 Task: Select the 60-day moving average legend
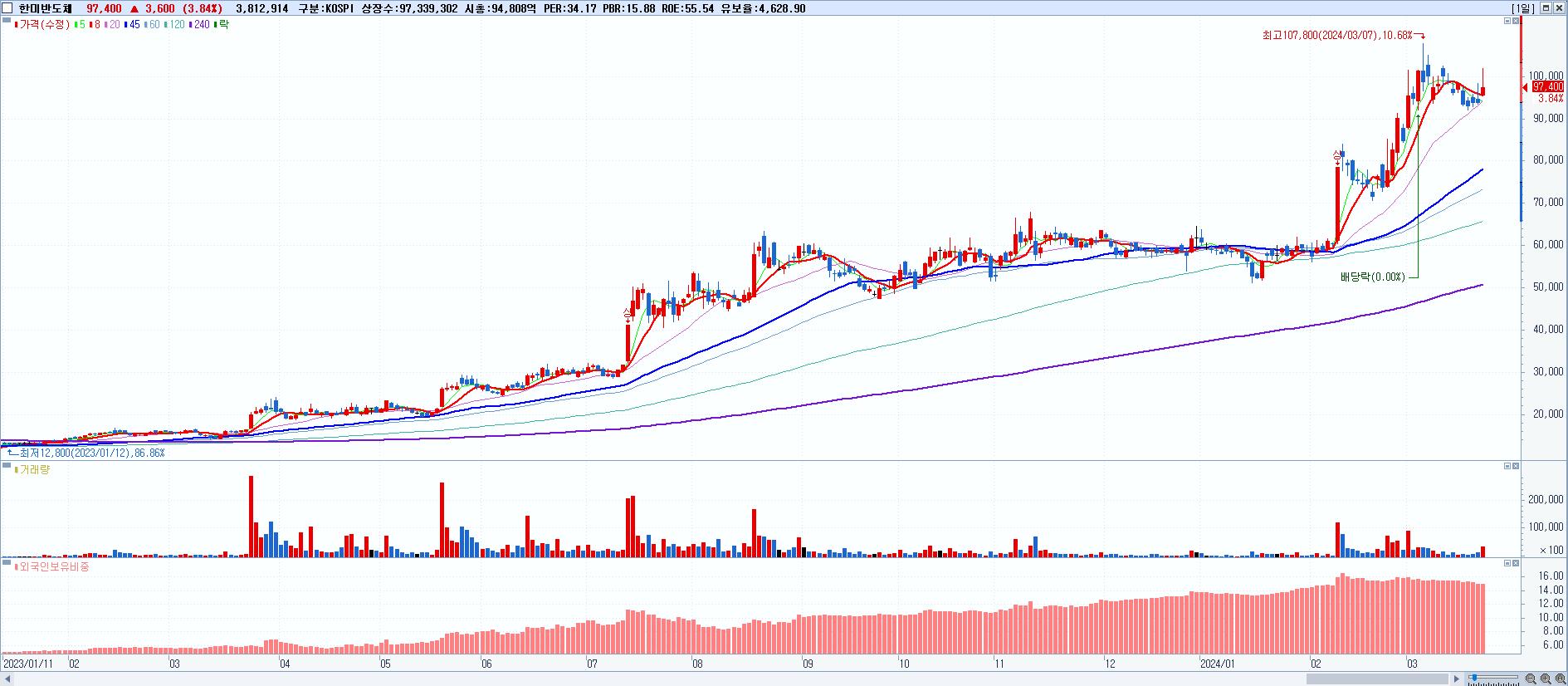tap(153, 25)
